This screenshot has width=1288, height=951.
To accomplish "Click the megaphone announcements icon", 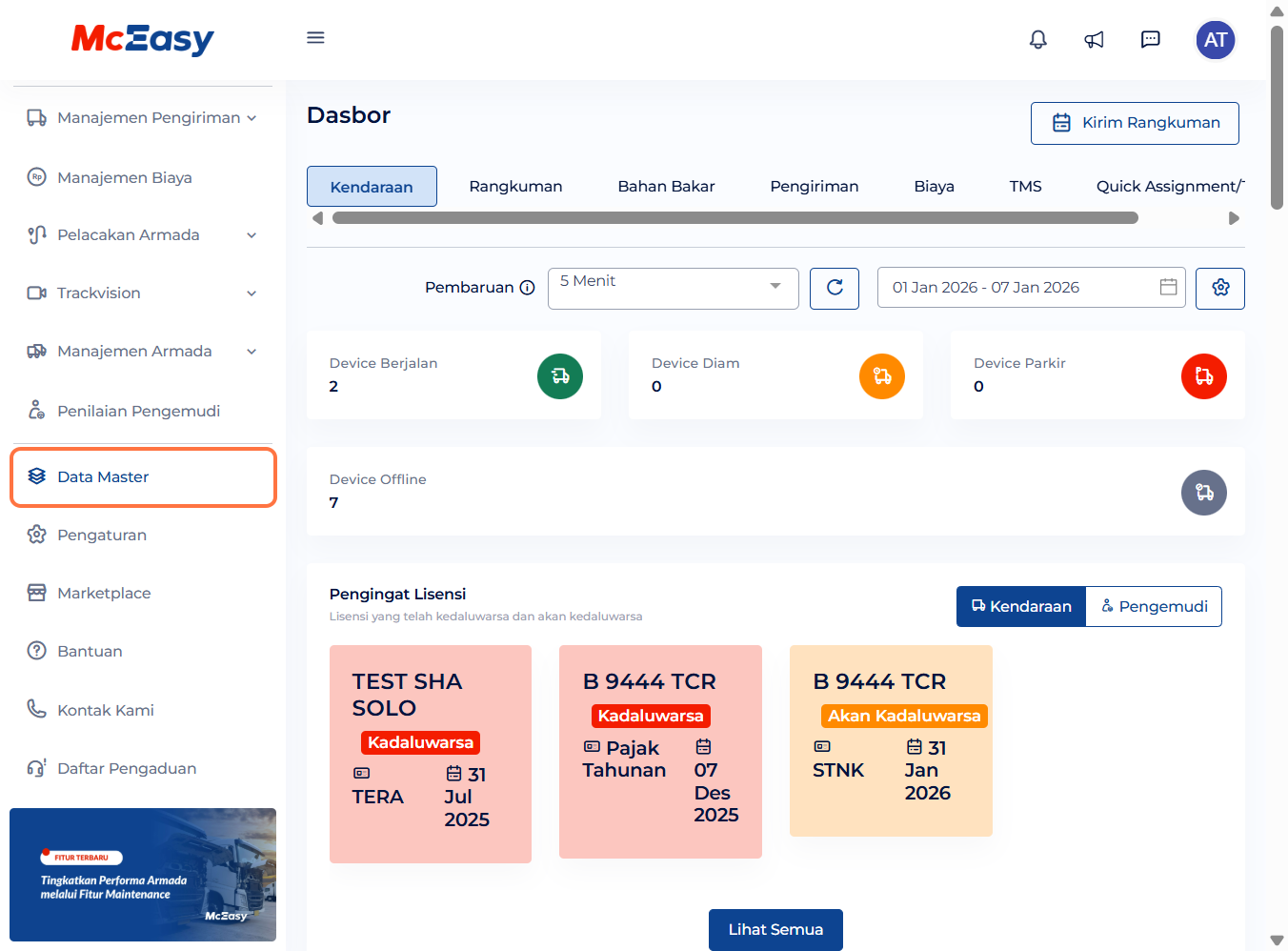I will pyautogui.click(x=1094, y=39).
